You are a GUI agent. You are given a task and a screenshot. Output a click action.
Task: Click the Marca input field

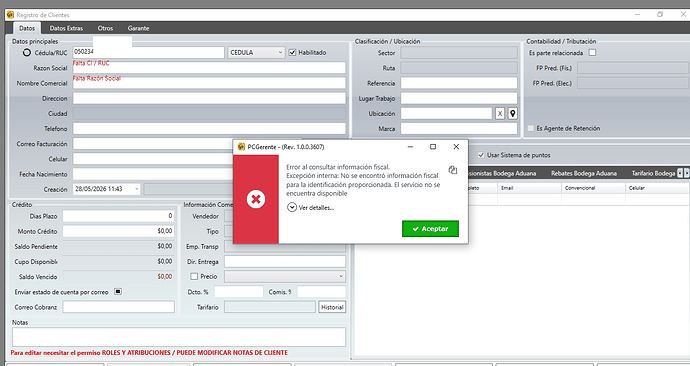[459, 128]
